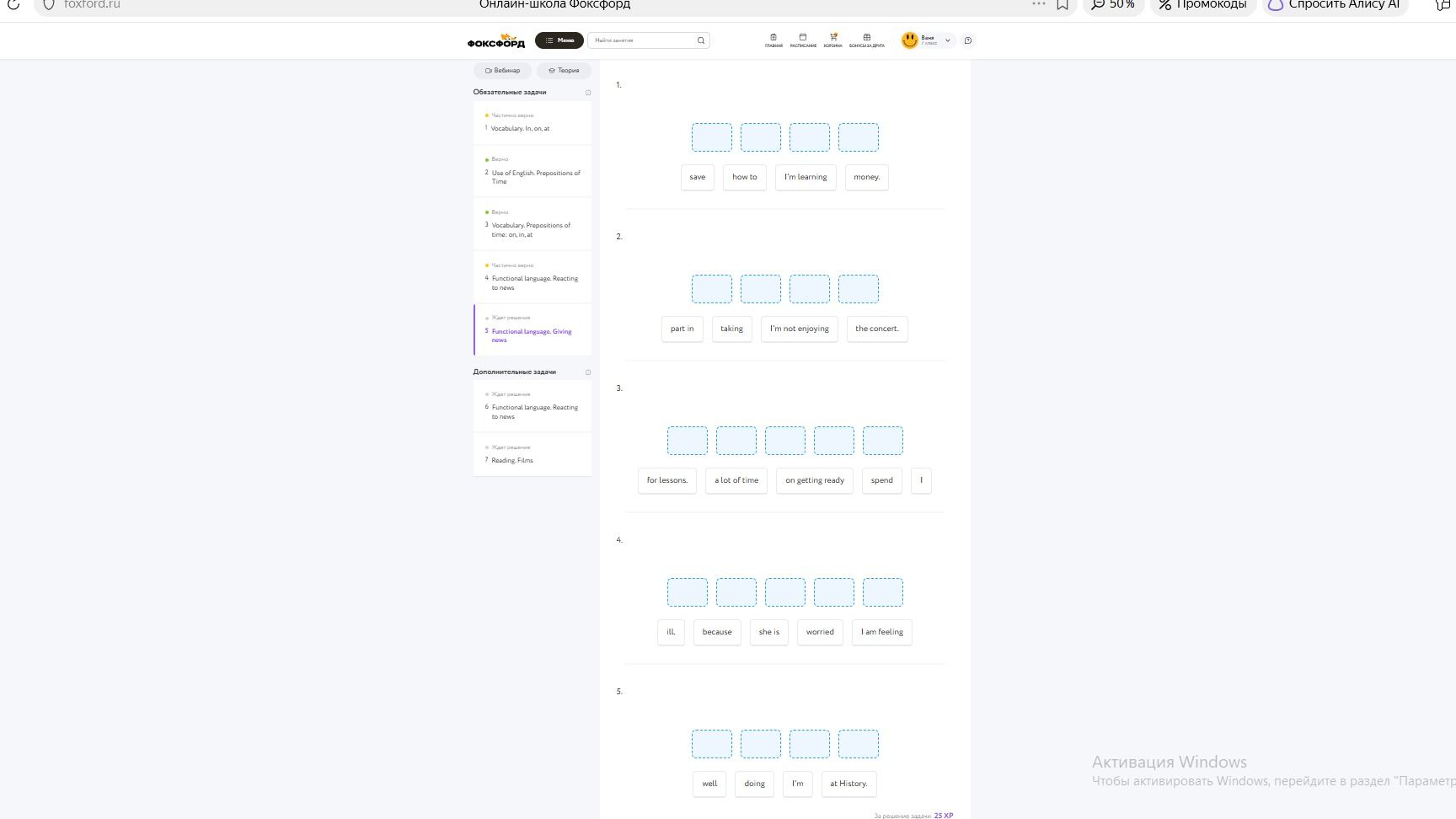The image size is (1456, 819).
Task: Switch to the Теория tab
Action: point(564,71)
